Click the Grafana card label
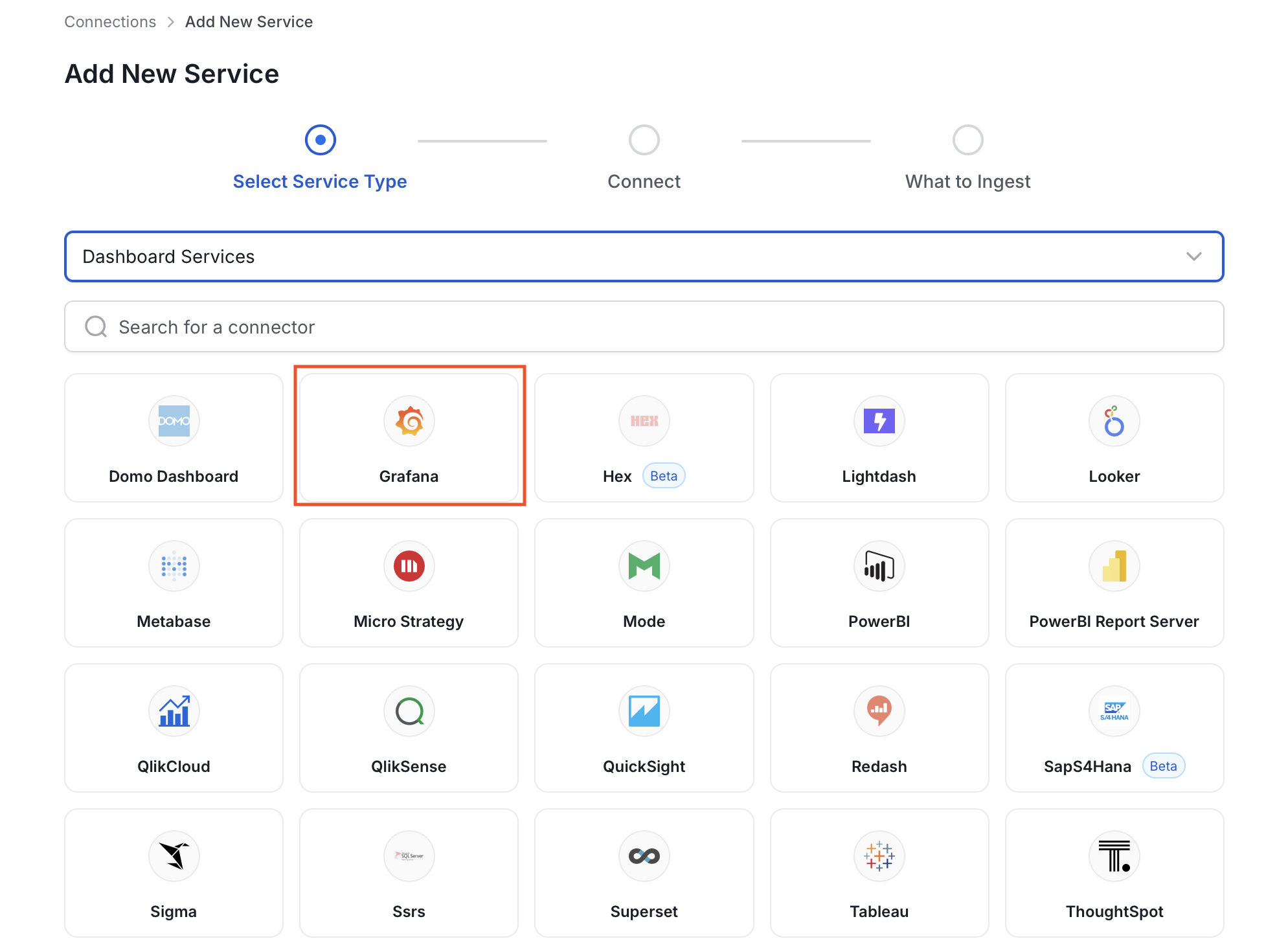 tap(409, 477)
